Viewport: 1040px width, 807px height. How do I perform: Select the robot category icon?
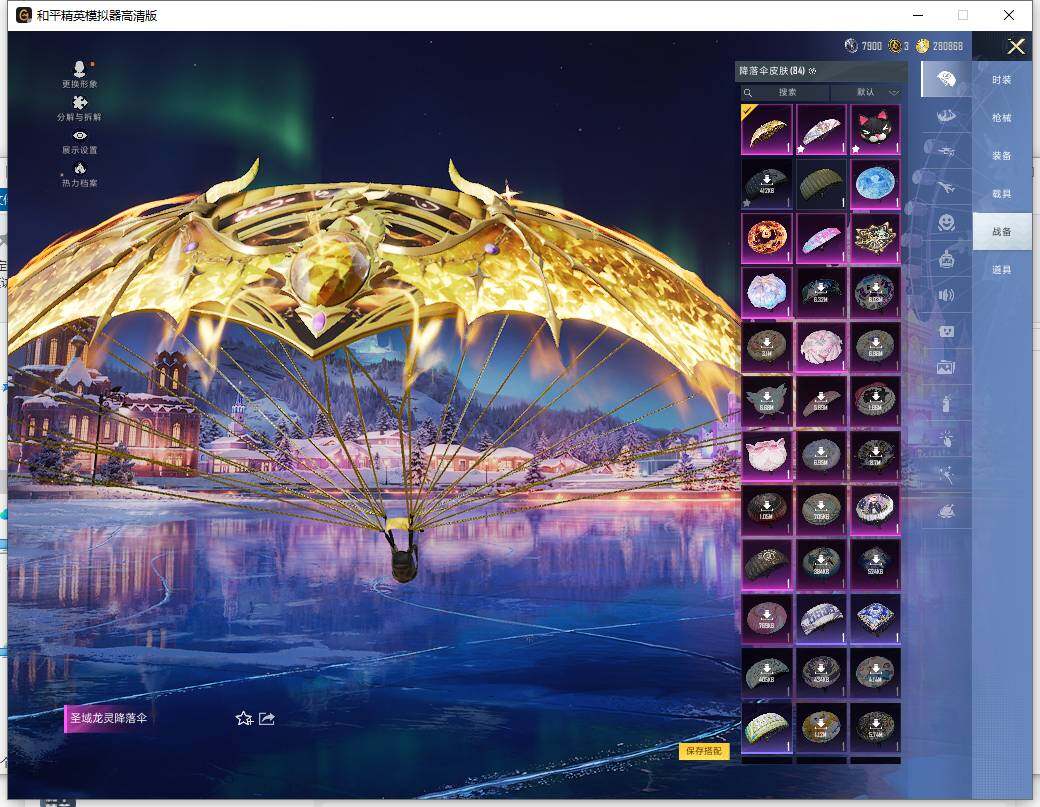click(x=946, y=259)
